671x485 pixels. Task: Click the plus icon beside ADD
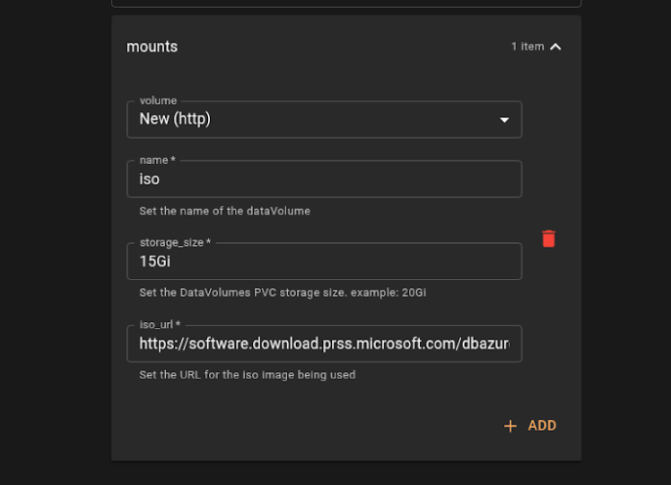pos(510,426)
